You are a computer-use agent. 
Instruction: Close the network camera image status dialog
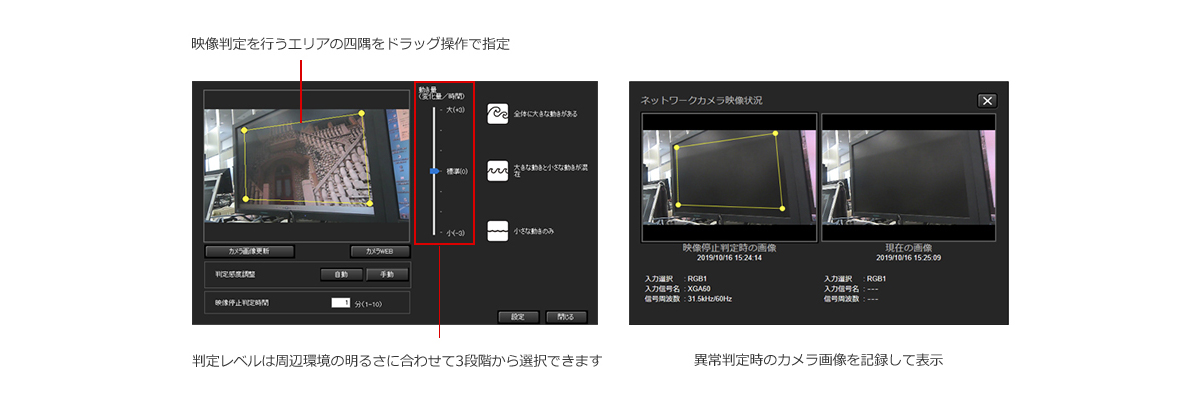pos(986,100)
